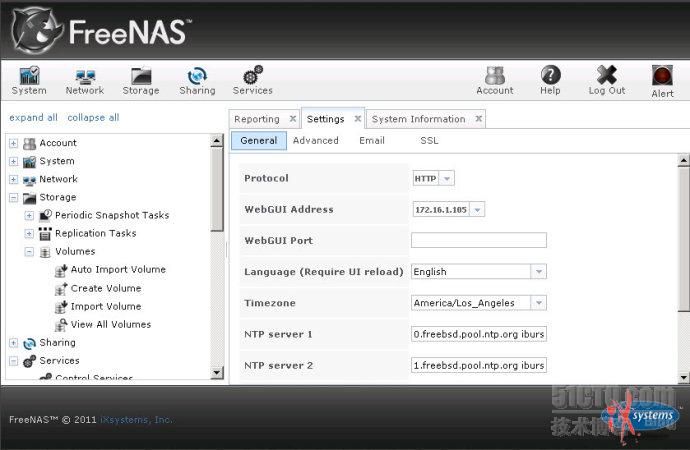Click Sharing node icon in tree
The image size is (690, 450).
[x=29, y=343]
